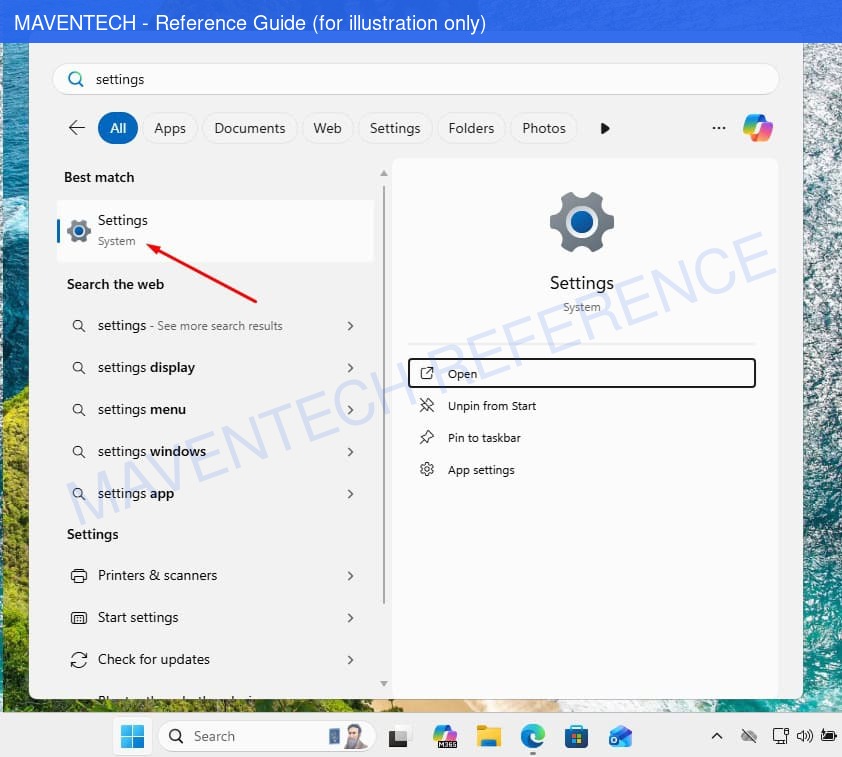Expand Check for updates chevron
This screenshot has width=842, height=757.
click(350, 660)
